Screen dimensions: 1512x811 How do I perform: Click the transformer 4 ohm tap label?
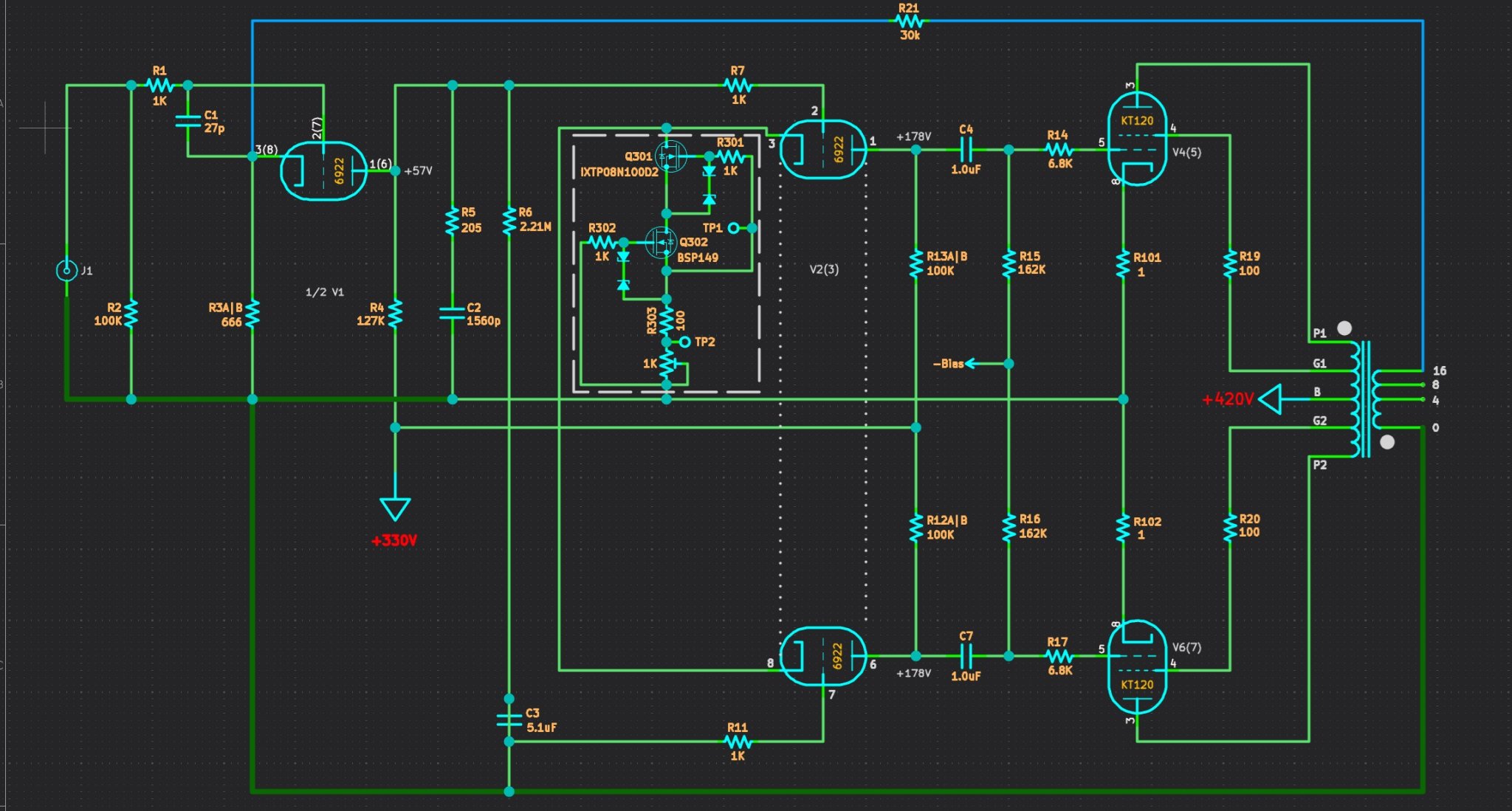pyautogui.click(x=1435, y=401)
